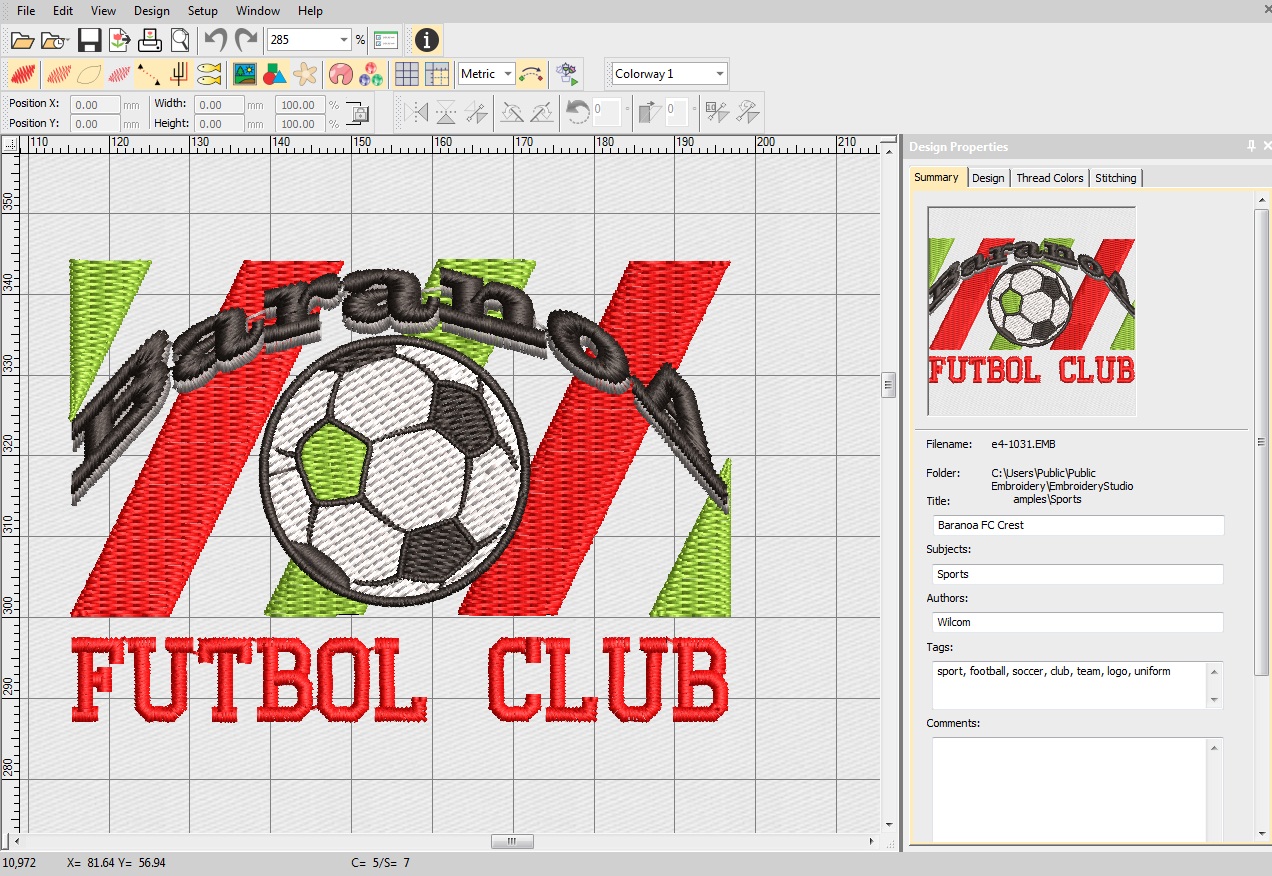1272x876 pixels.
Task: Click the Print design icon
Action: coord(148,39)
